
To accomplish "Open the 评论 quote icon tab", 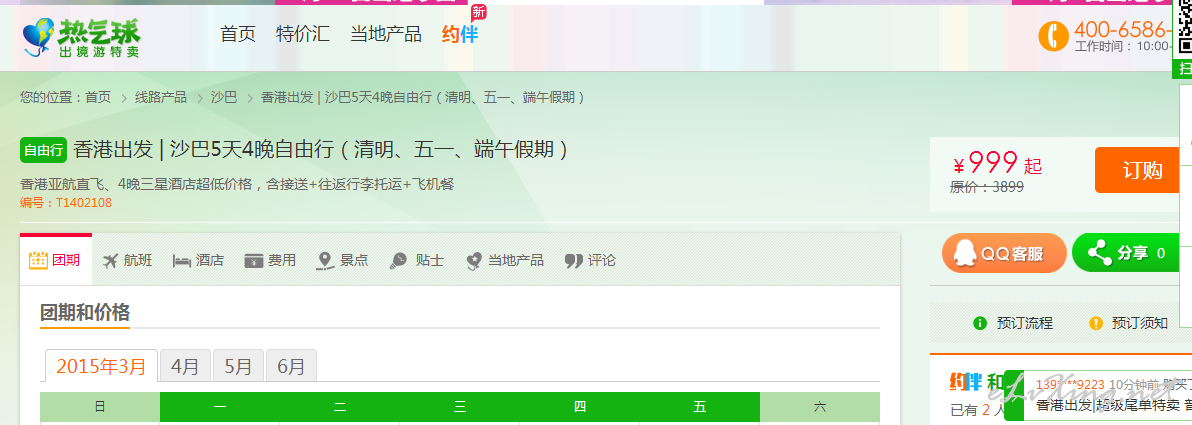I will pos(591,260).
